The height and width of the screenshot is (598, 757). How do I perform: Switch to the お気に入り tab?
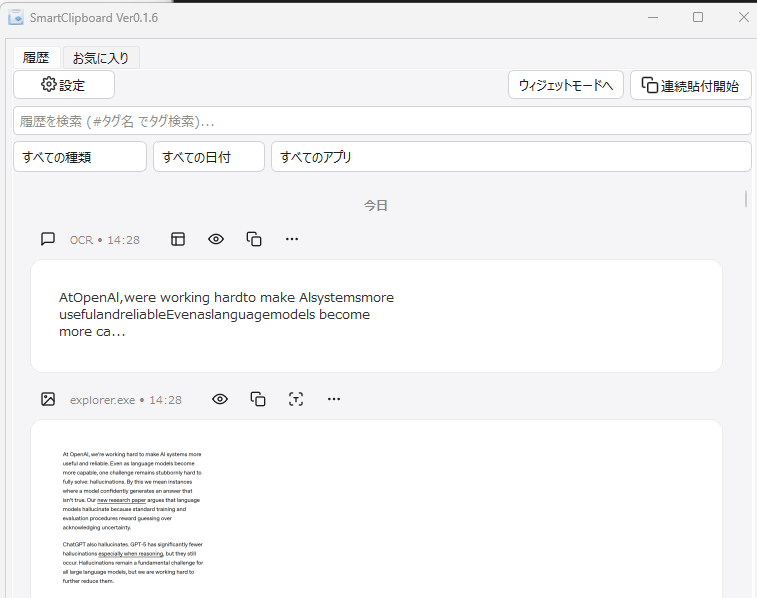coord(100,58)
